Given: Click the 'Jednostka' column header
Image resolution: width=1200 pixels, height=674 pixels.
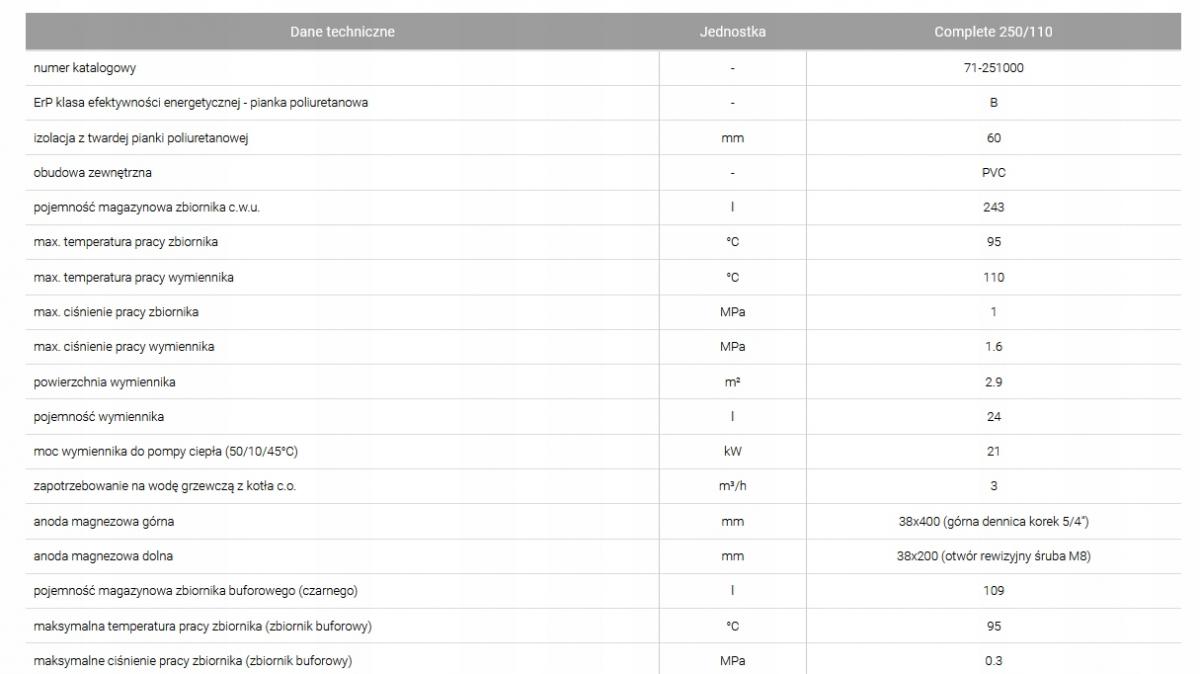Looking at the screenshot, I should point(732,32).
